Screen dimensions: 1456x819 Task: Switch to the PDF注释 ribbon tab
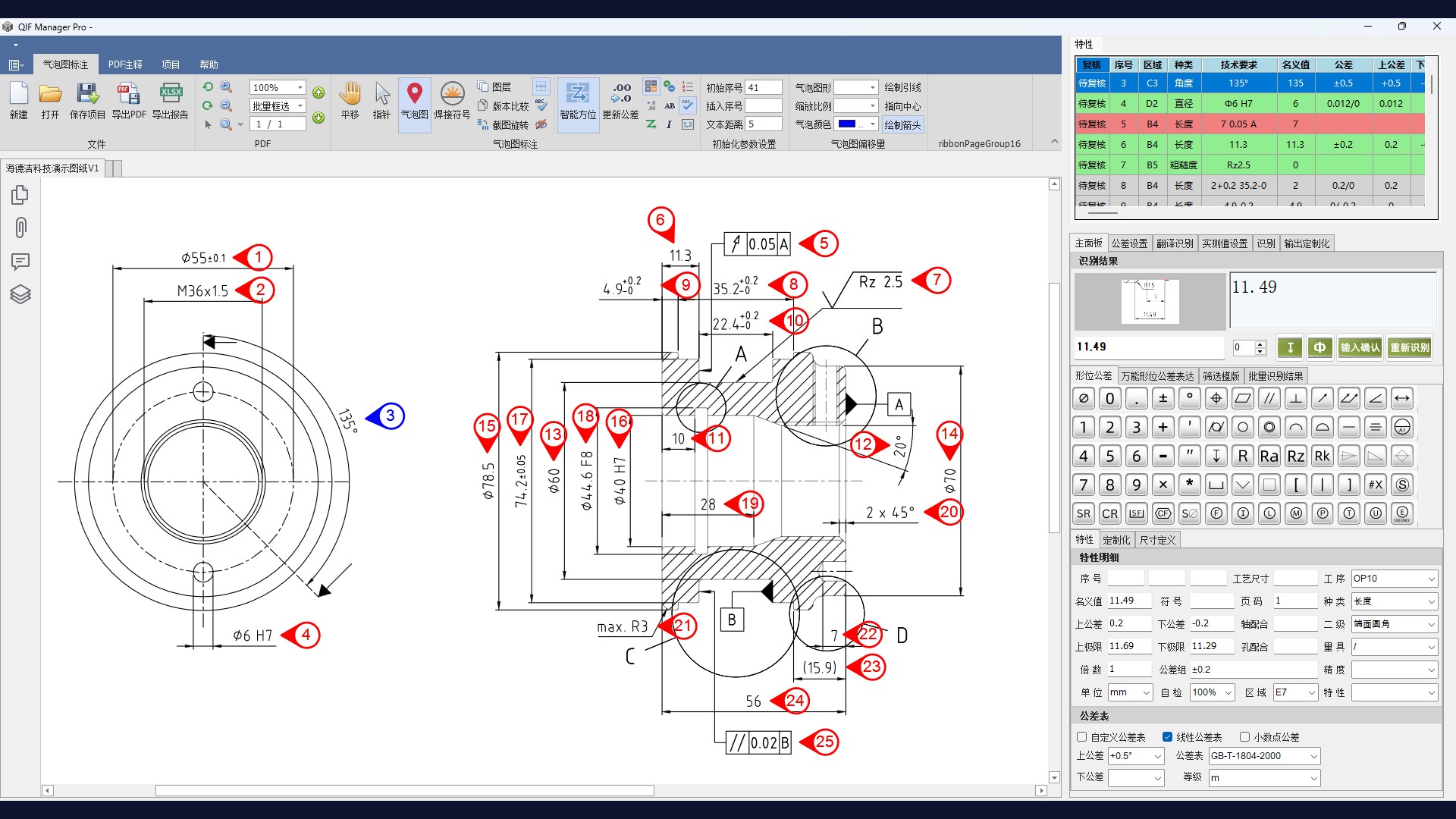click(x=125, y=64)
